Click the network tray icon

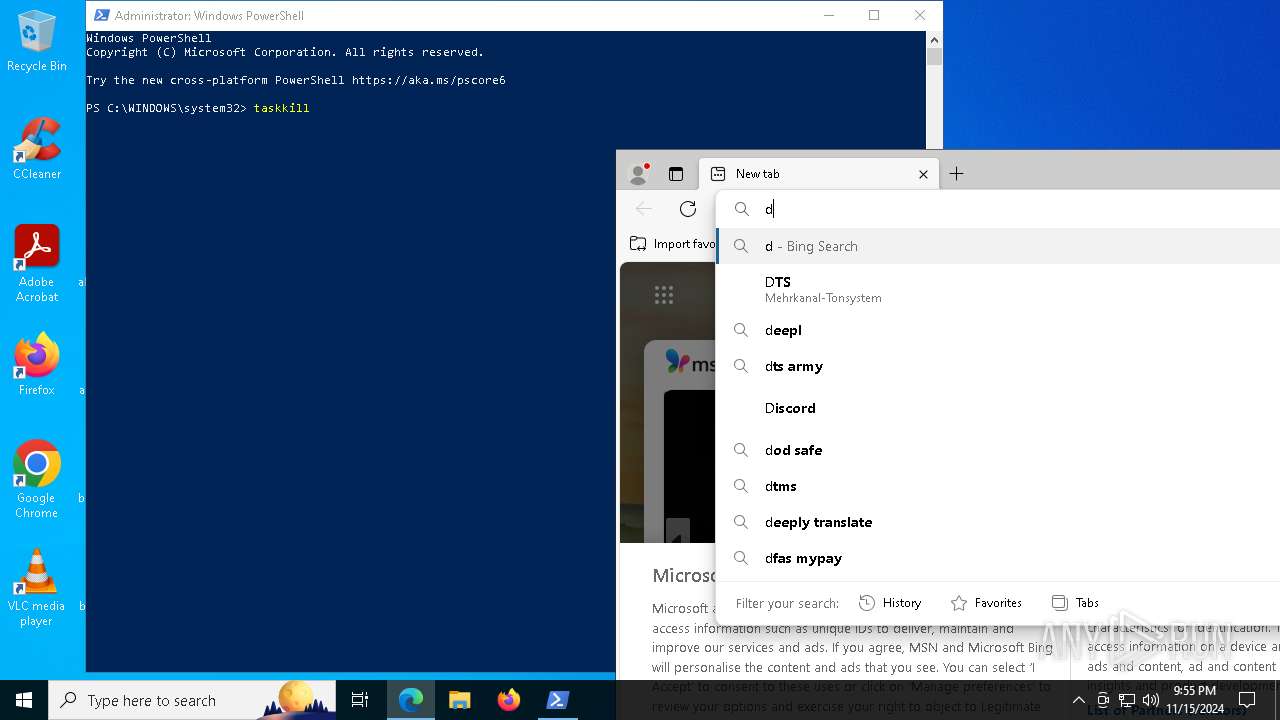coord(1127,700)
